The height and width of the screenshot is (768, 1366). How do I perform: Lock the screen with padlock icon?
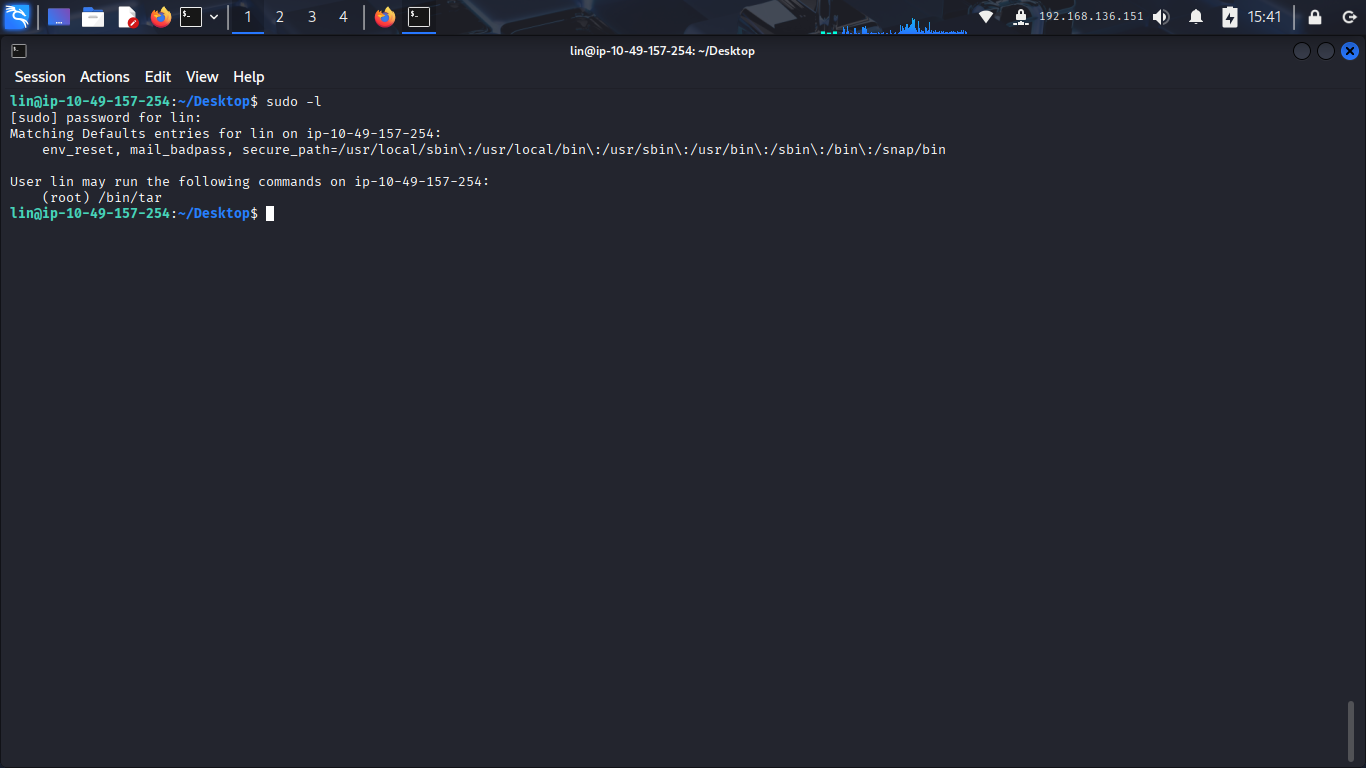tap(1315, 17)
